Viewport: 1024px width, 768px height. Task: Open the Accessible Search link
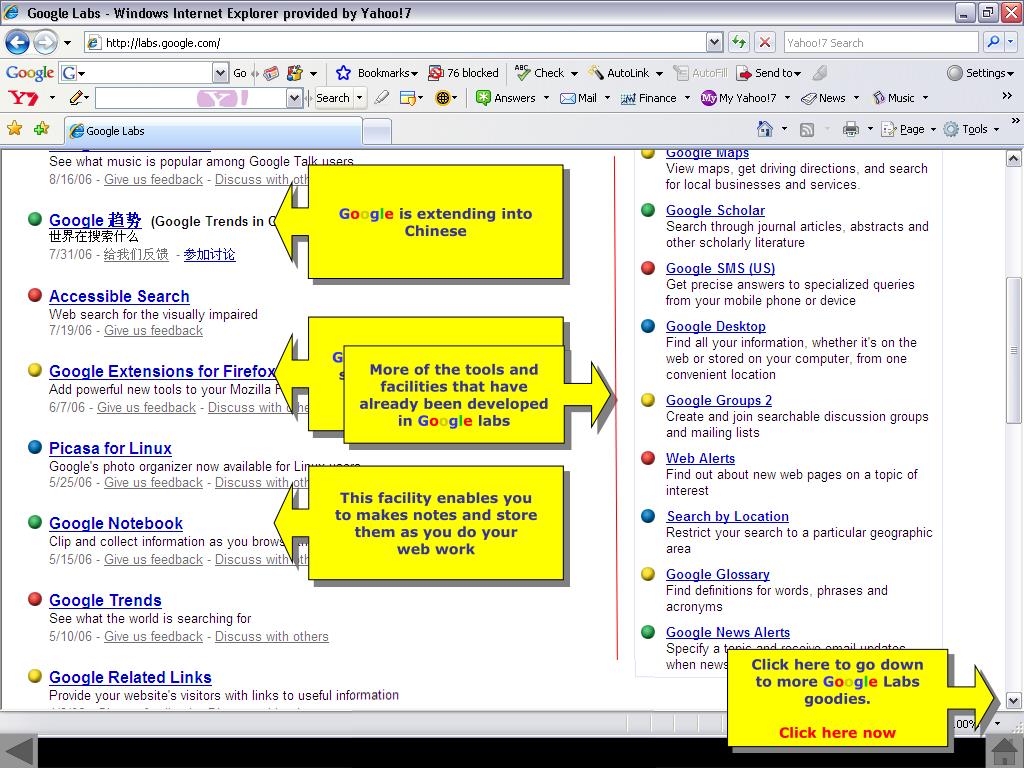click(119, 296)
